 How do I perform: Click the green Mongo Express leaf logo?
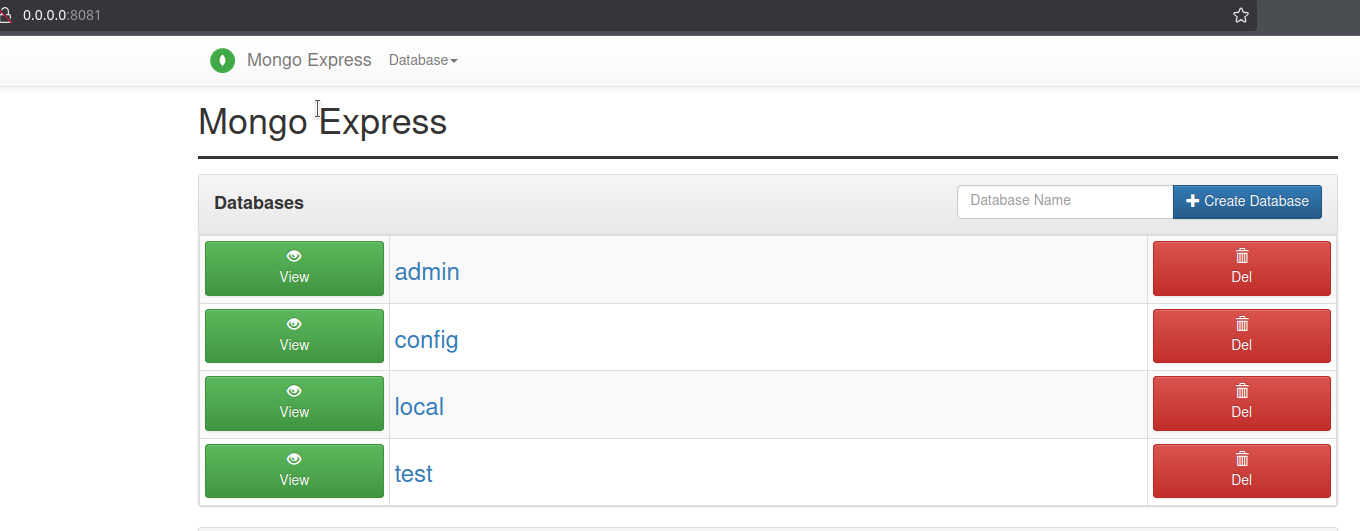click(222, 60)
